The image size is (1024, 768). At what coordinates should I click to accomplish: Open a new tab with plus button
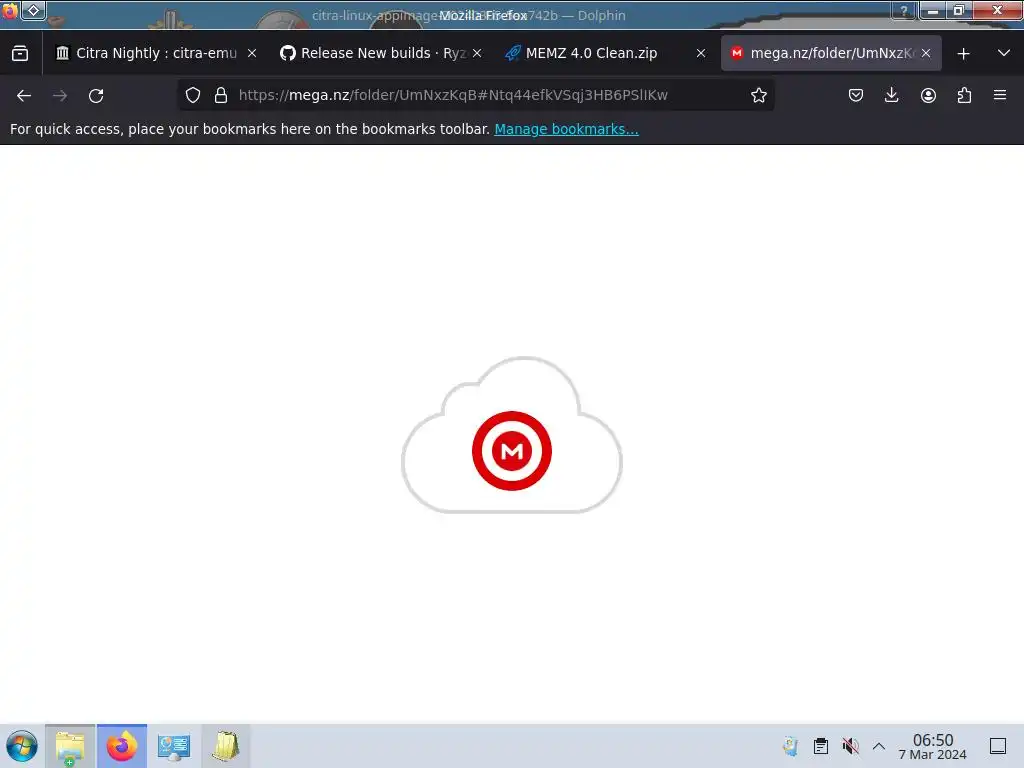point(963,54)
